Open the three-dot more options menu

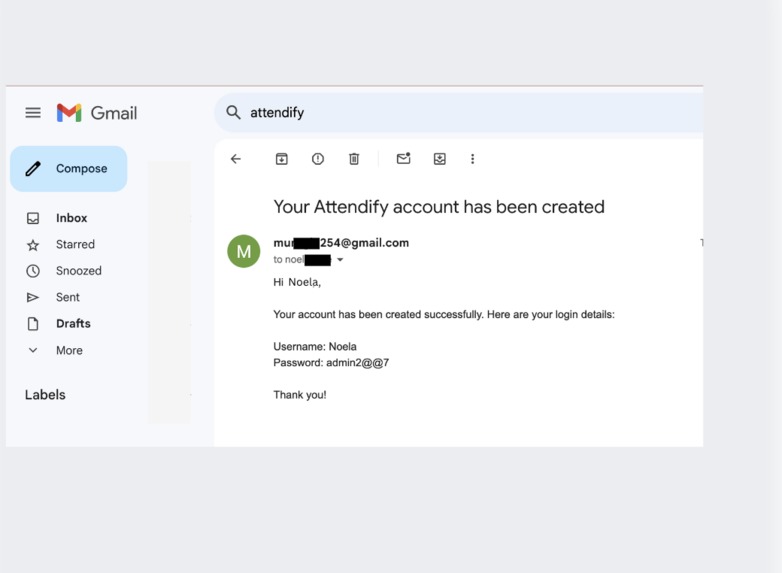[x=473, y=159]
